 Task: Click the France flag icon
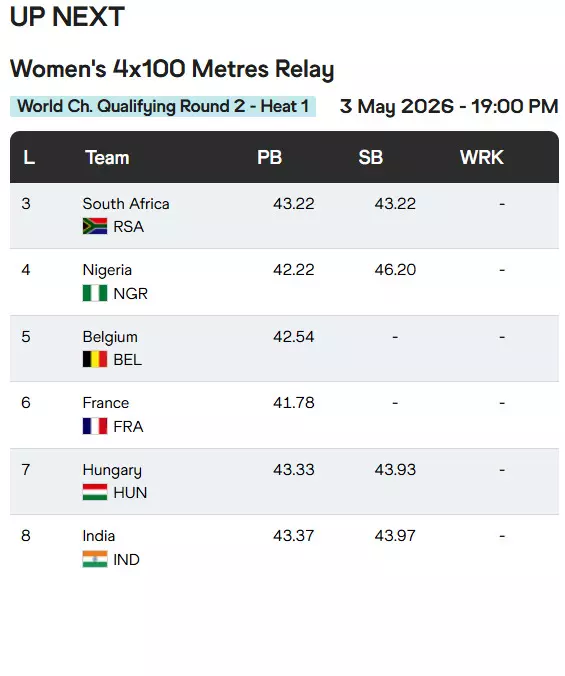tap(95, 426)
